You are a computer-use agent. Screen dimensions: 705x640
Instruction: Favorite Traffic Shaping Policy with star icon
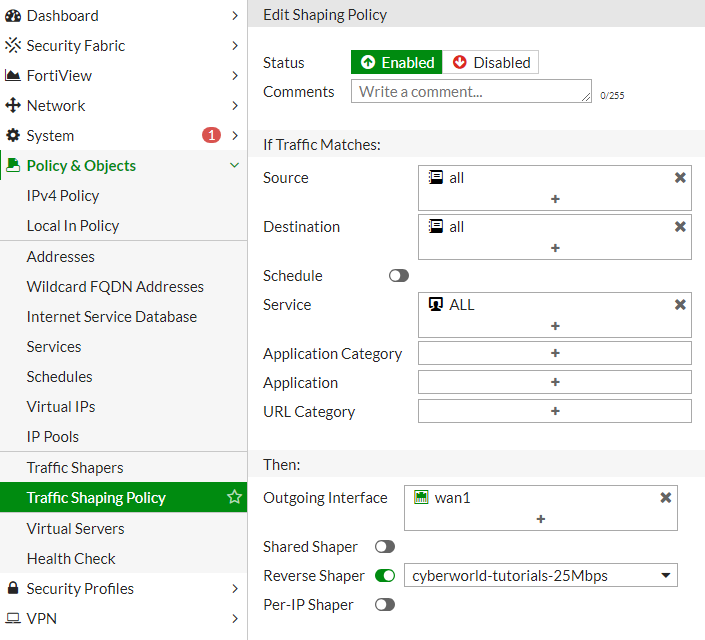(234, 497)
